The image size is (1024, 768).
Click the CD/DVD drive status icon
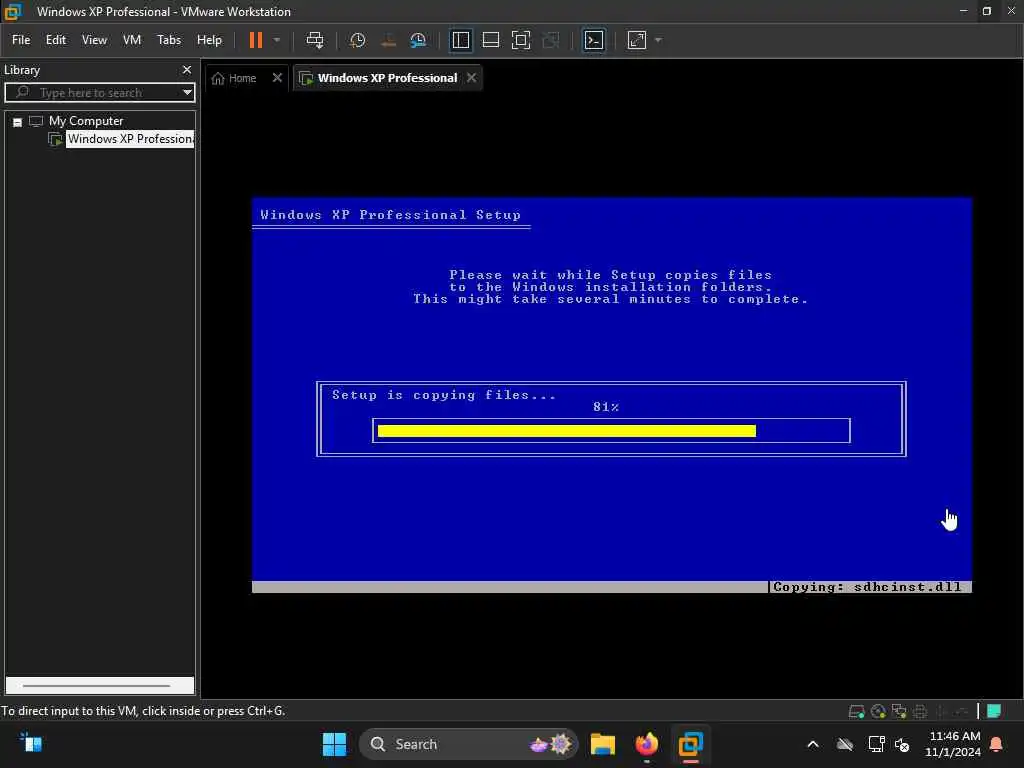[x=878, y=711]
